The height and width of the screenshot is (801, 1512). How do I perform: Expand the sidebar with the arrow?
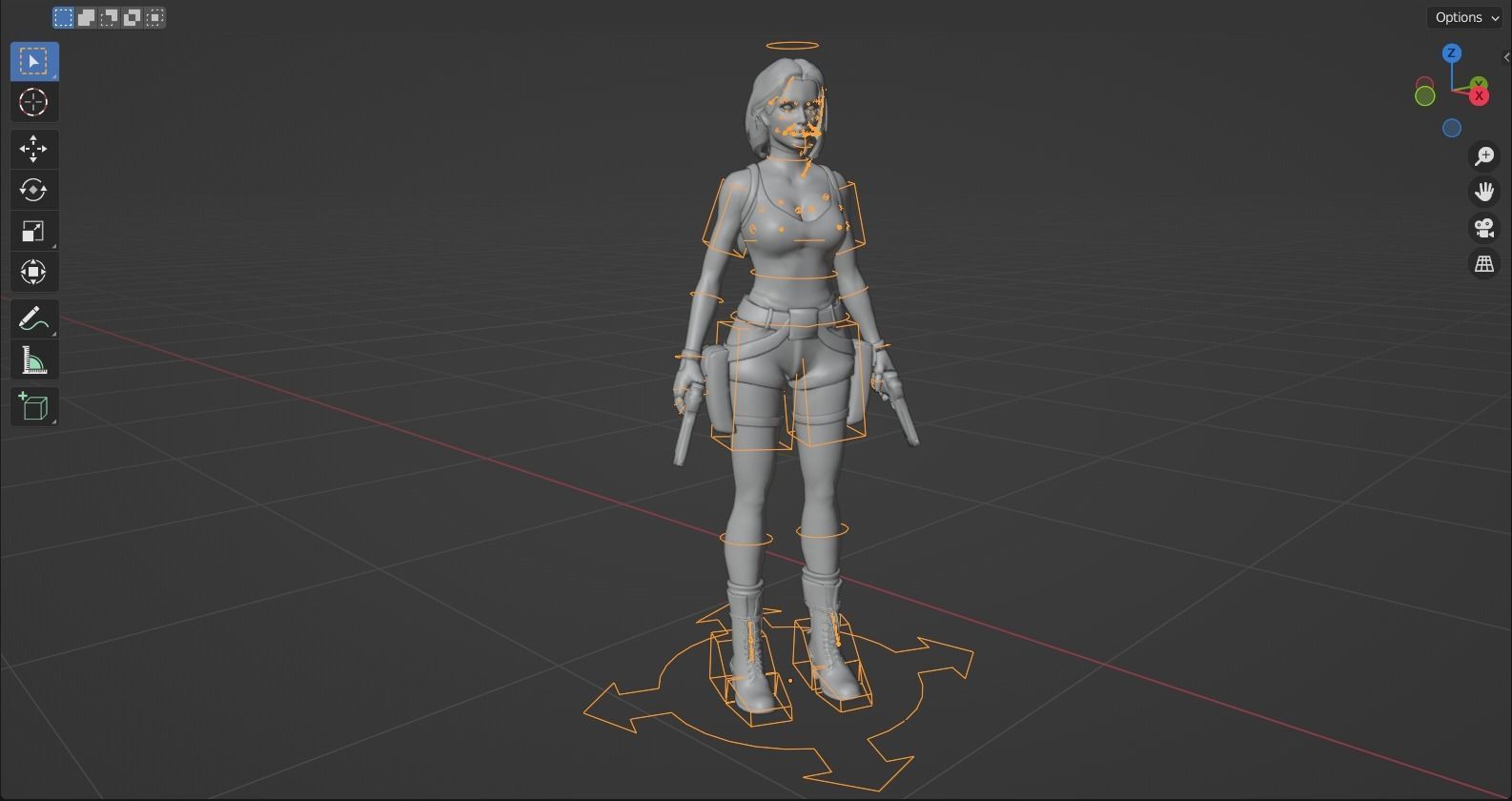coord(1506,57)
